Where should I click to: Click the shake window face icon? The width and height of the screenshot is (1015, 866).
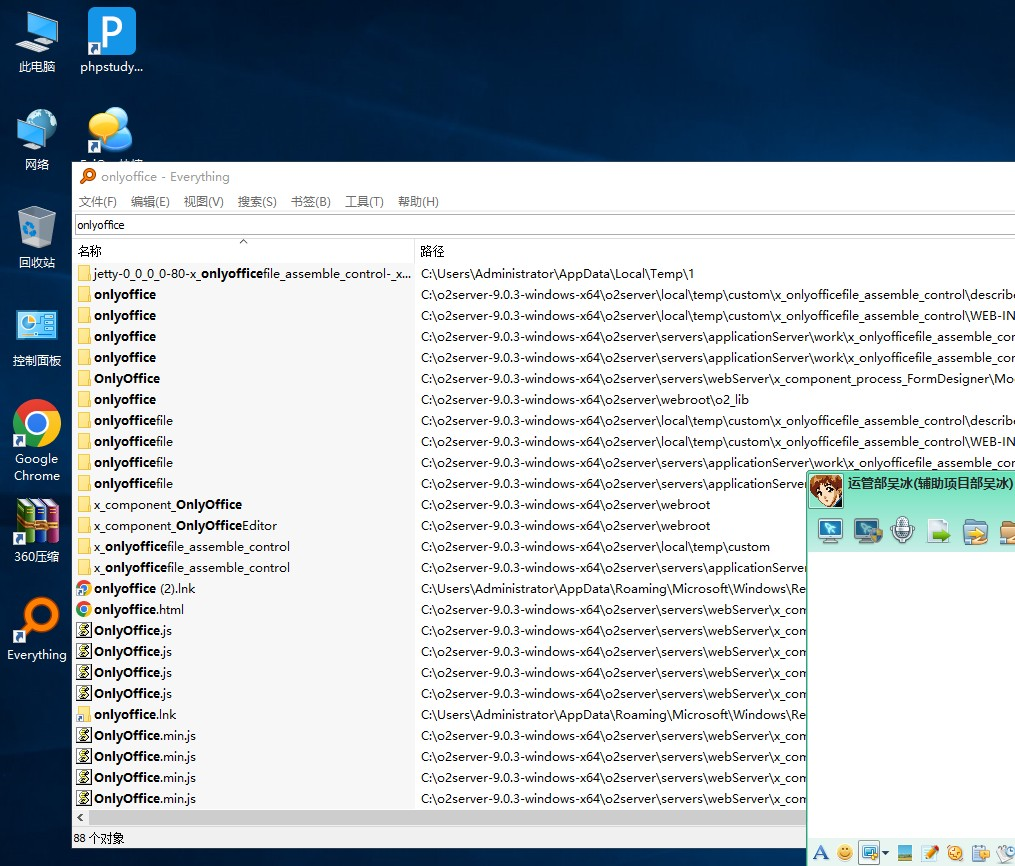click(955, 853)
